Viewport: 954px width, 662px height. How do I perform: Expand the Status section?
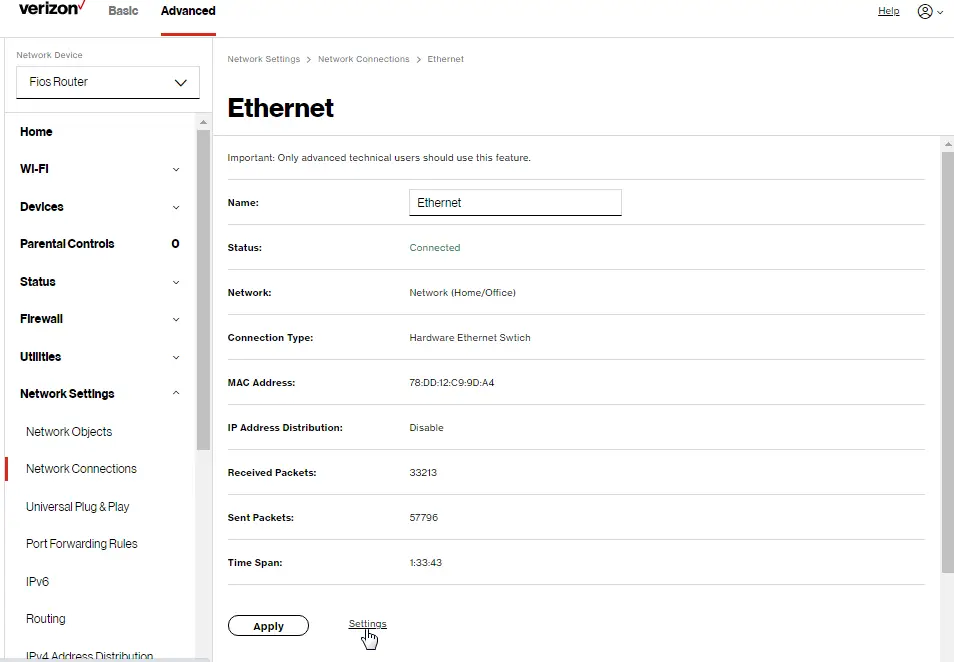(x=97, y=281)
